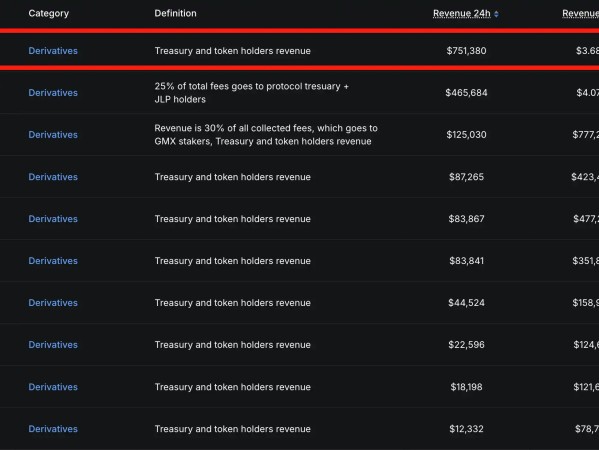This screenshot has width=599, height=450.
Task: Open Derivatives link in the $87,265 row
Action: pos(53,177)
